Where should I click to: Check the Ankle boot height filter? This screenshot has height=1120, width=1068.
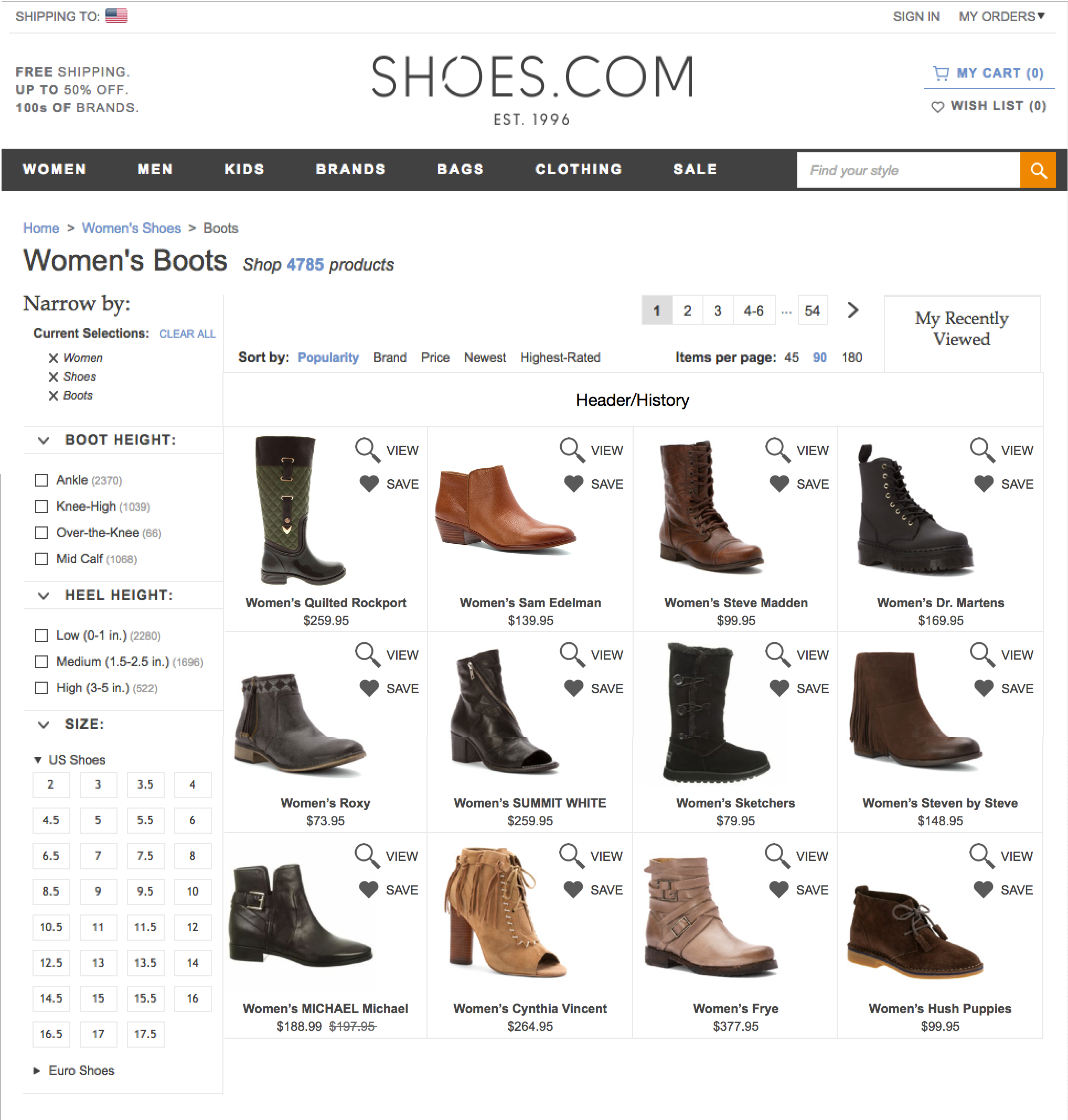[41, 480]
